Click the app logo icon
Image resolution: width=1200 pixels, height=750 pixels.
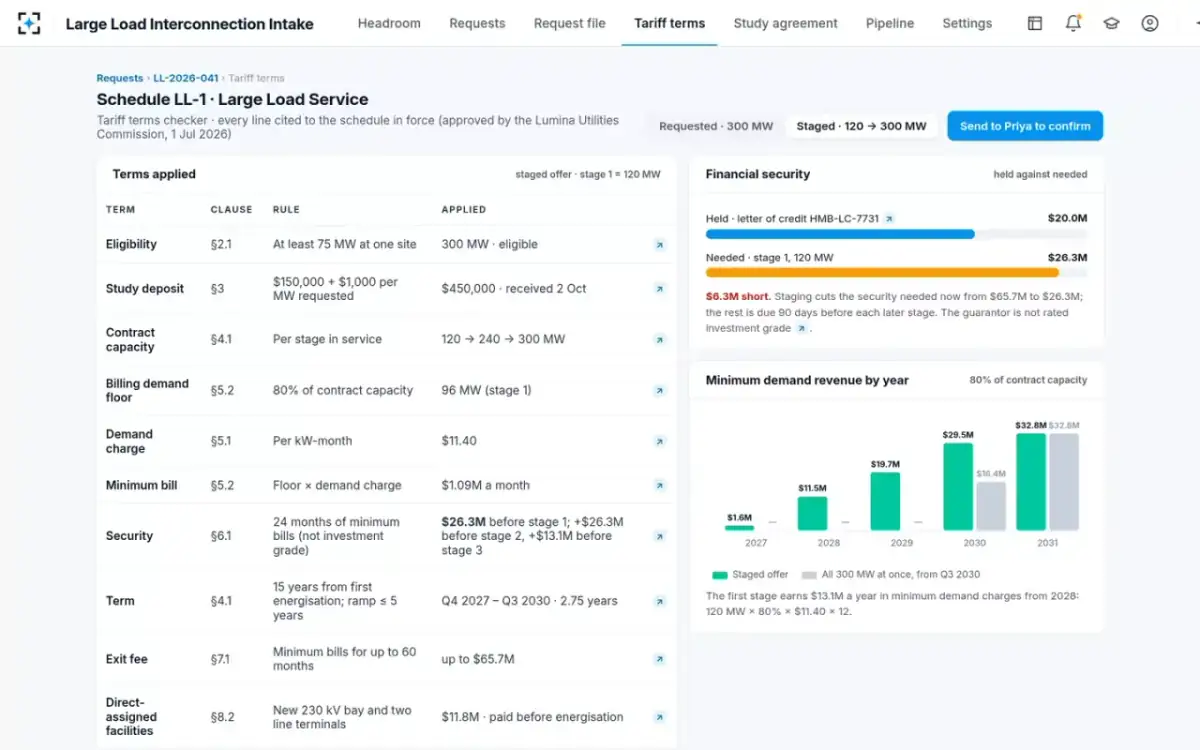coord(29,23)
